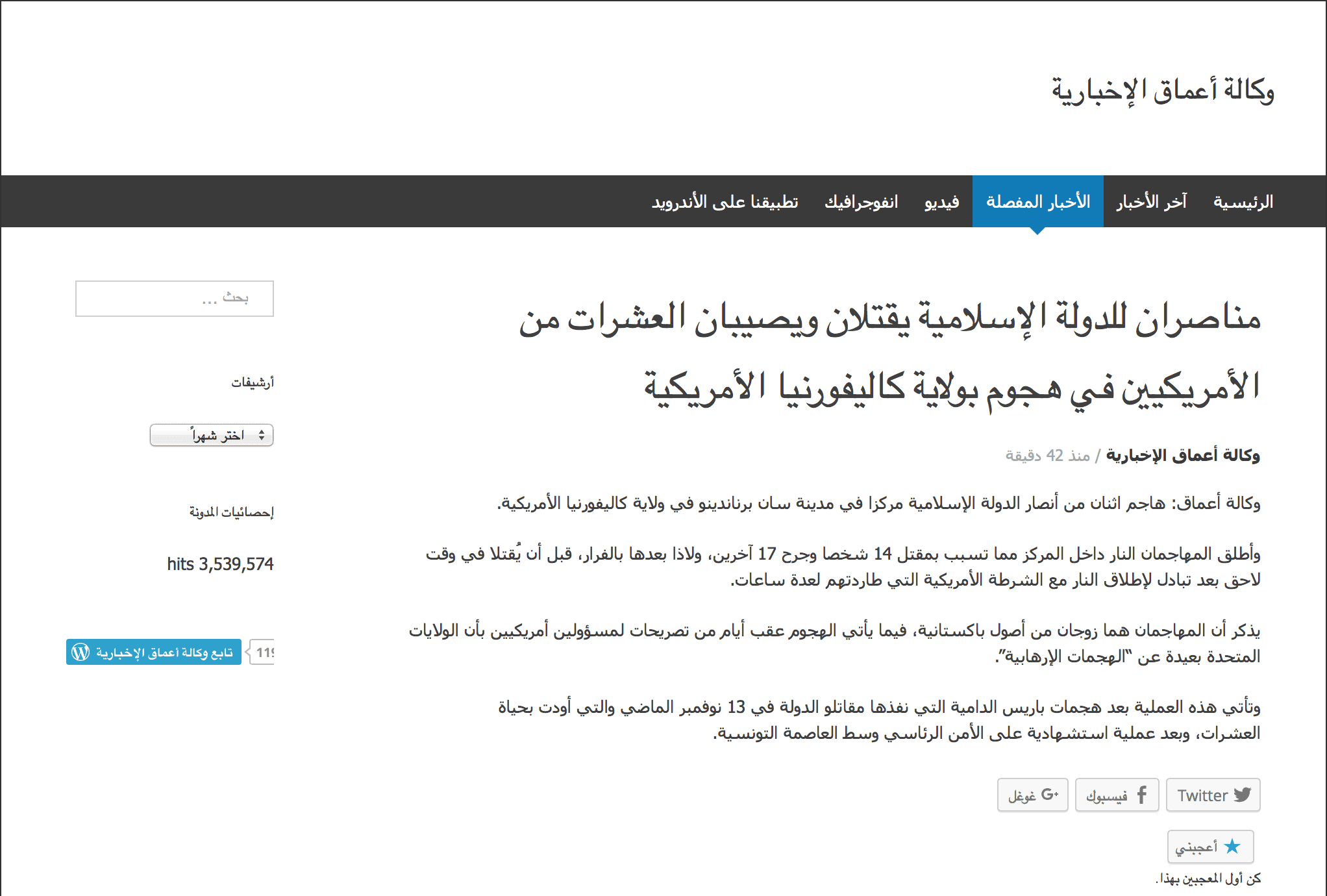Click the أعجبني like button
The image size is (1327, 896).
1210,847
